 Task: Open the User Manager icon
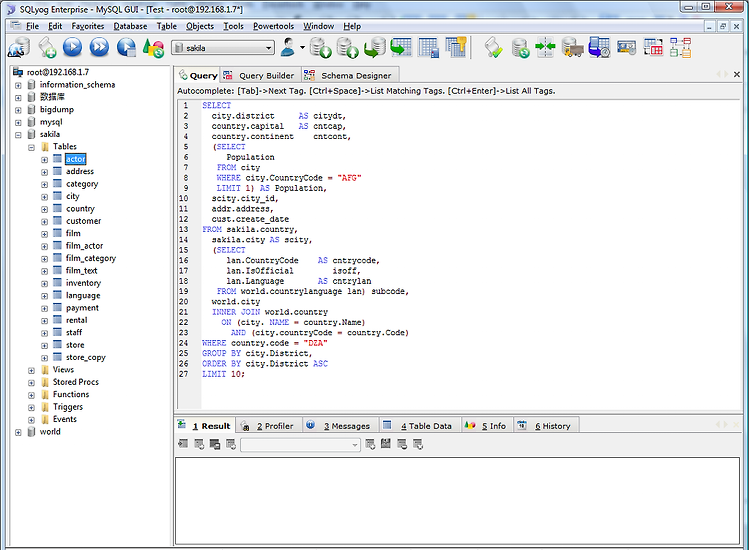pos(288,47)
